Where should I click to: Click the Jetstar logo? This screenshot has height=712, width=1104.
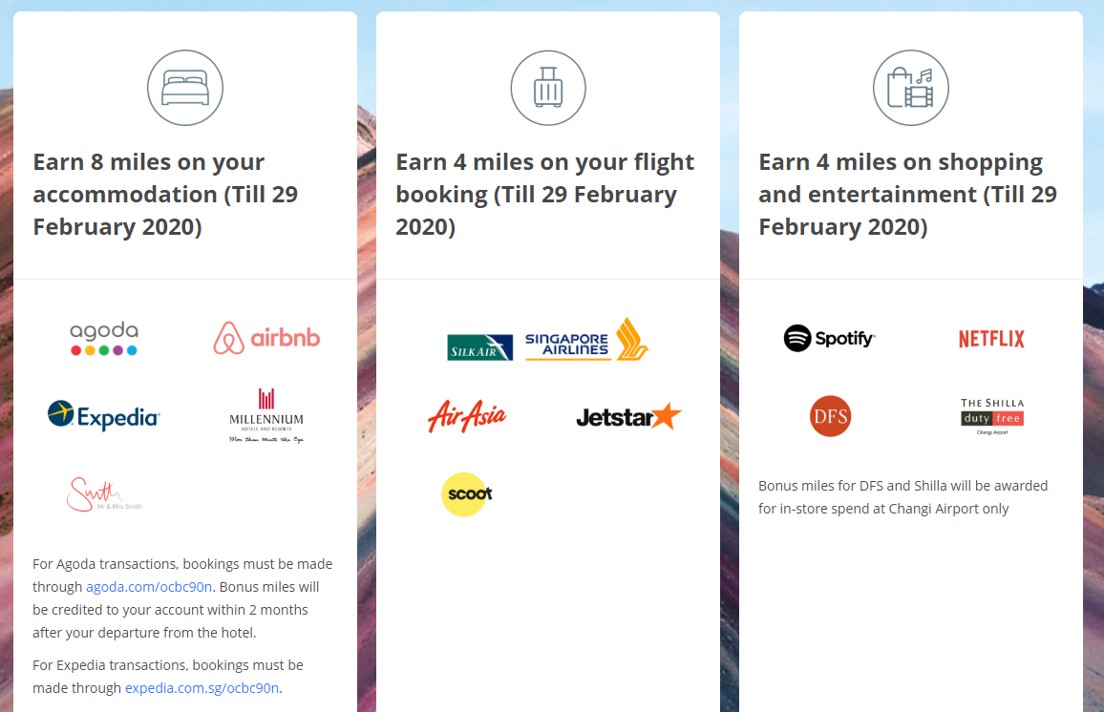[629, 416]
